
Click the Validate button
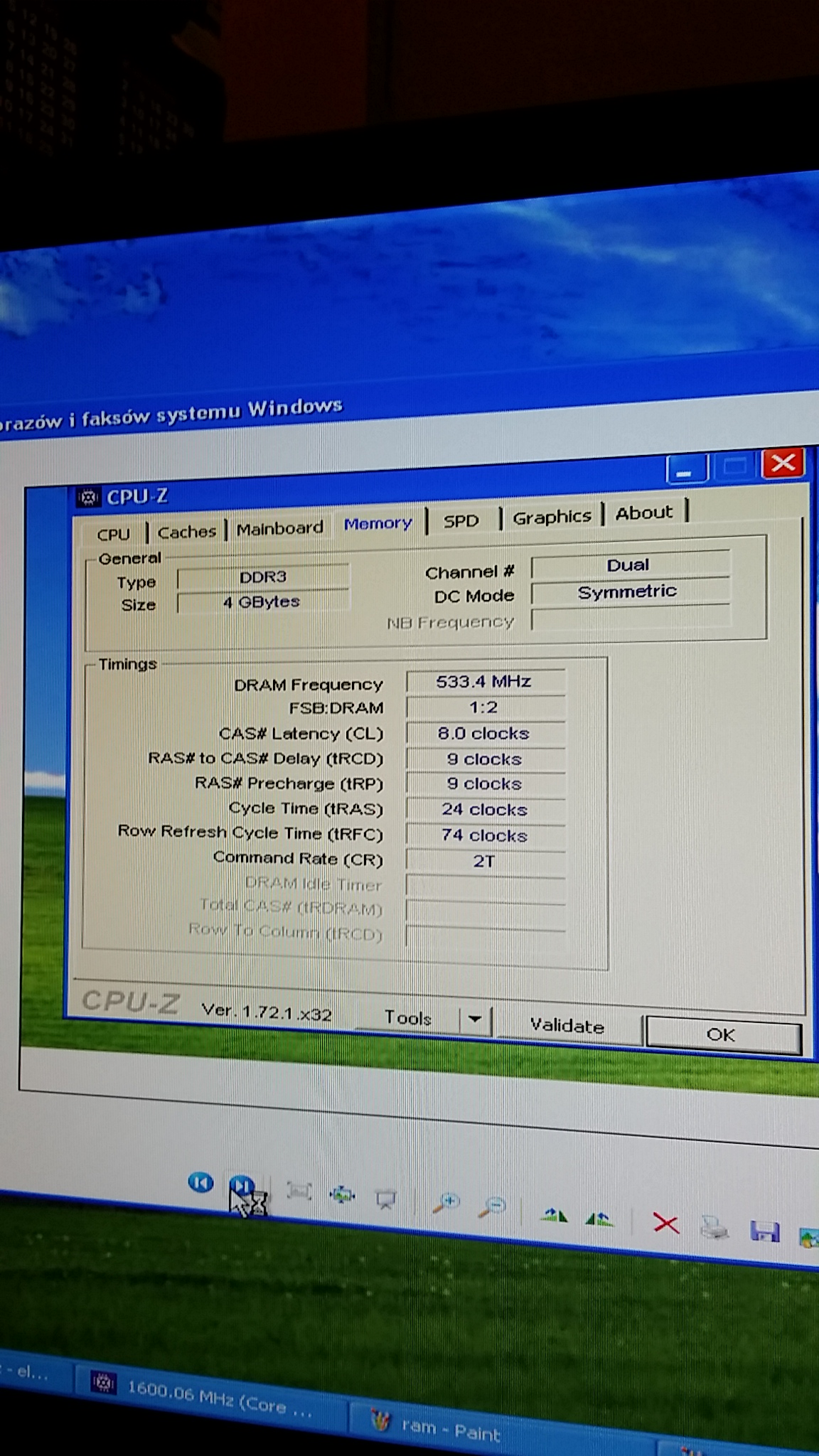click(x=567, y=1025)
